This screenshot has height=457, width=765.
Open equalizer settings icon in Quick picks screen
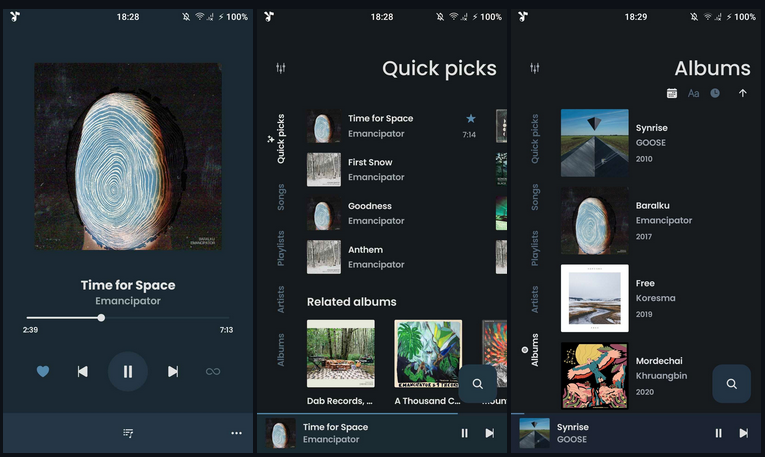coord(281,68)
